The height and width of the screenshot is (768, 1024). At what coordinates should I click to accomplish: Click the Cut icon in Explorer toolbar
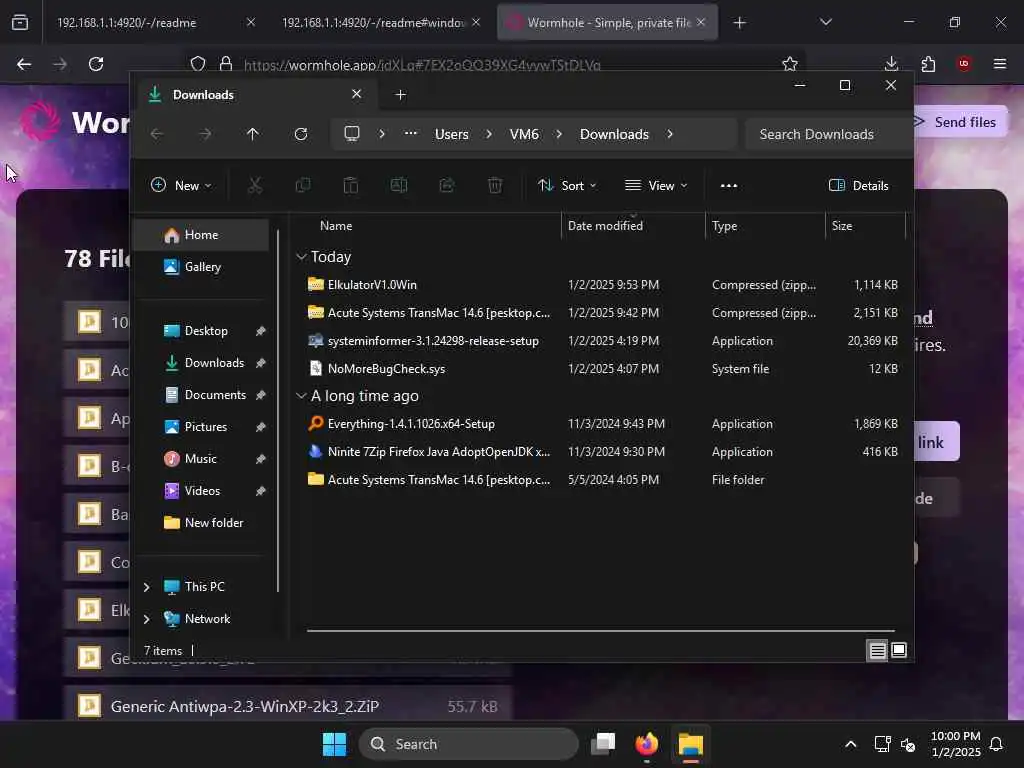[255, 185]
